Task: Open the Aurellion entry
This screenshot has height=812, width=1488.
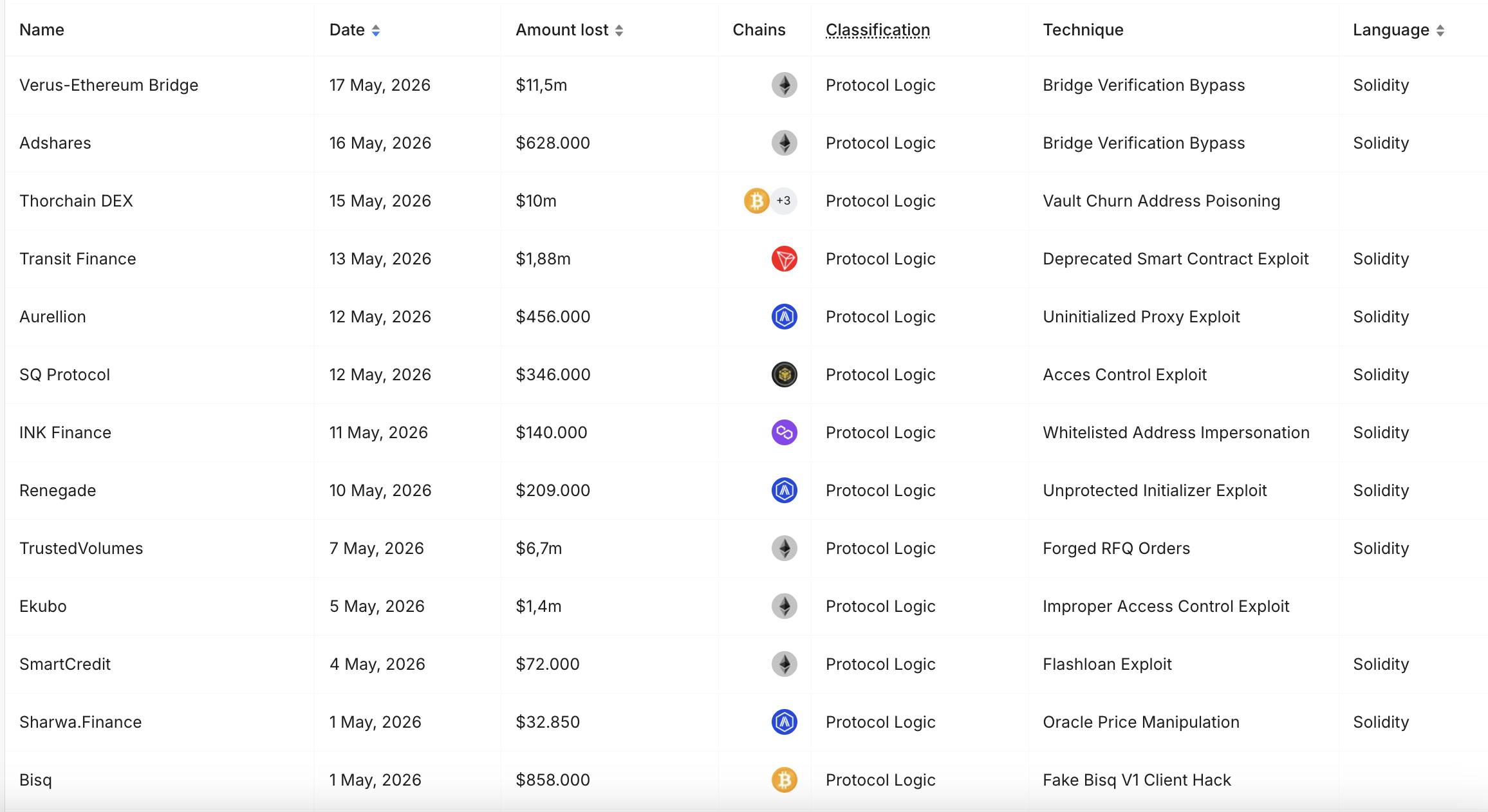Action: 53,317
